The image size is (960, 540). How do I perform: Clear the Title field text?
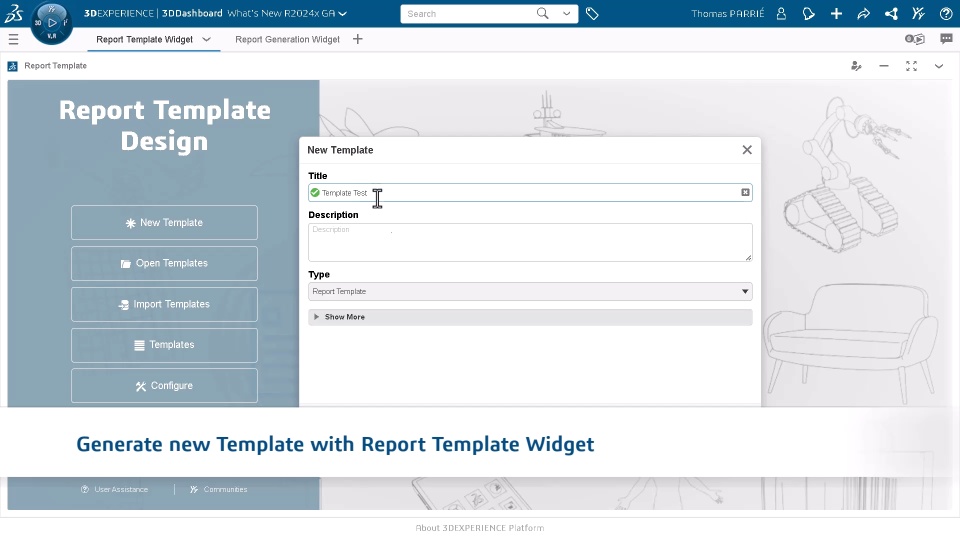pos(745,192)
